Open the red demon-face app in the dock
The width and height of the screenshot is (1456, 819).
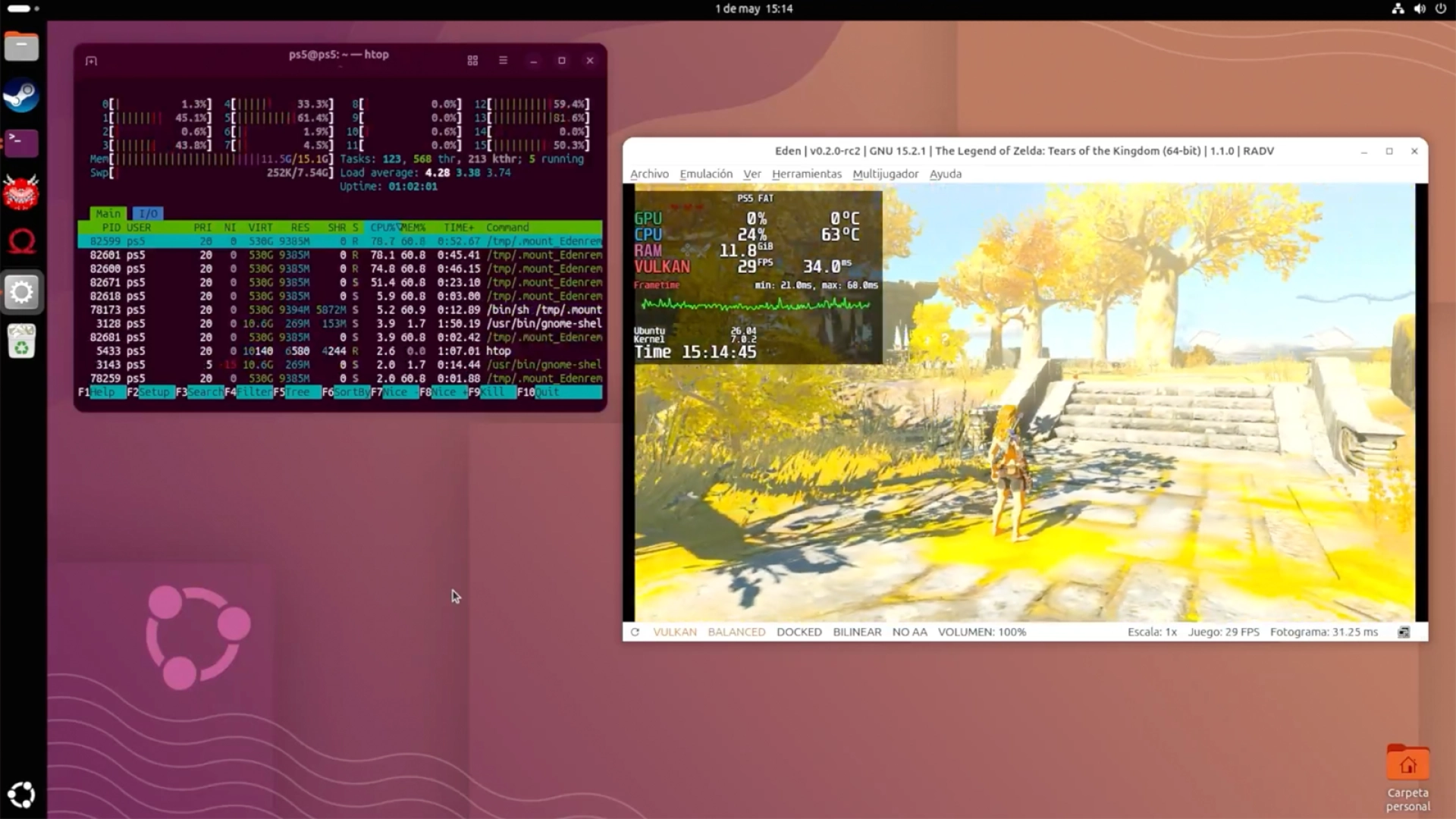tap(21, 193)
